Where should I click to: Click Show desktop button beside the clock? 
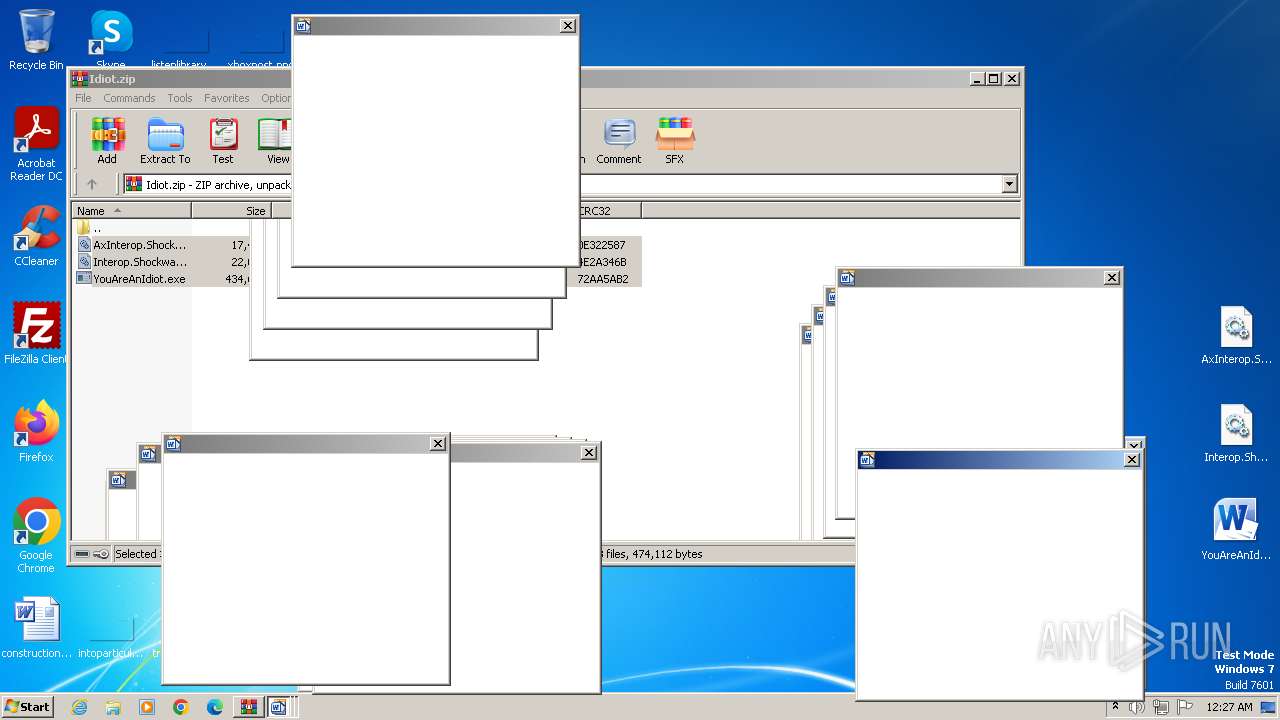(x=1270, y=707)
